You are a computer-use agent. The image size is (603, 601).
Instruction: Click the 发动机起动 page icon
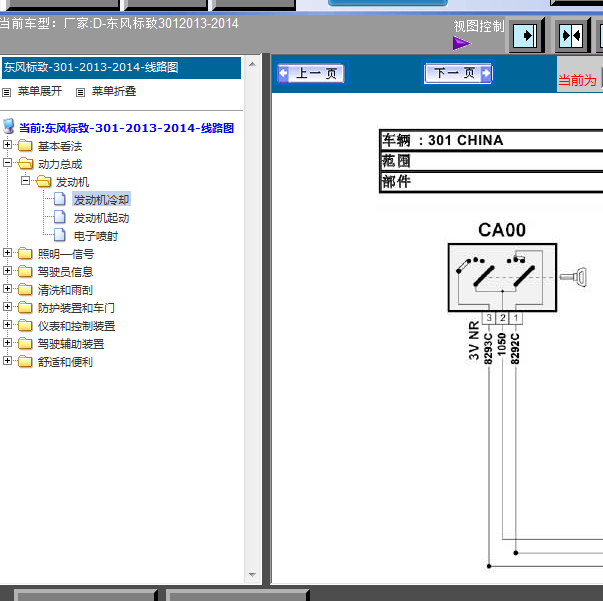coord(60,217)
